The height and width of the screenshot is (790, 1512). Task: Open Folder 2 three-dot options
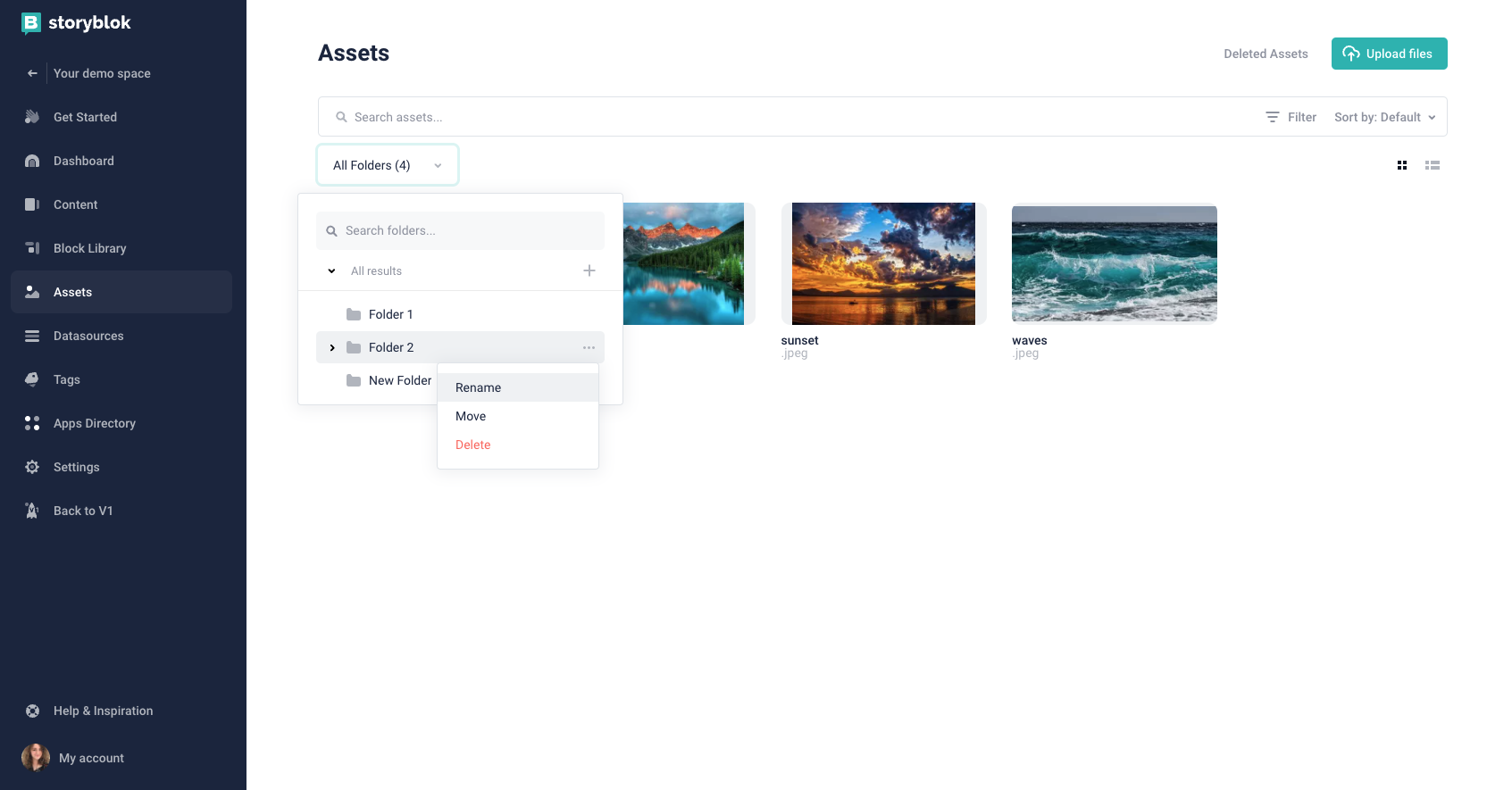pyautogui.click(x=589, y=347)
